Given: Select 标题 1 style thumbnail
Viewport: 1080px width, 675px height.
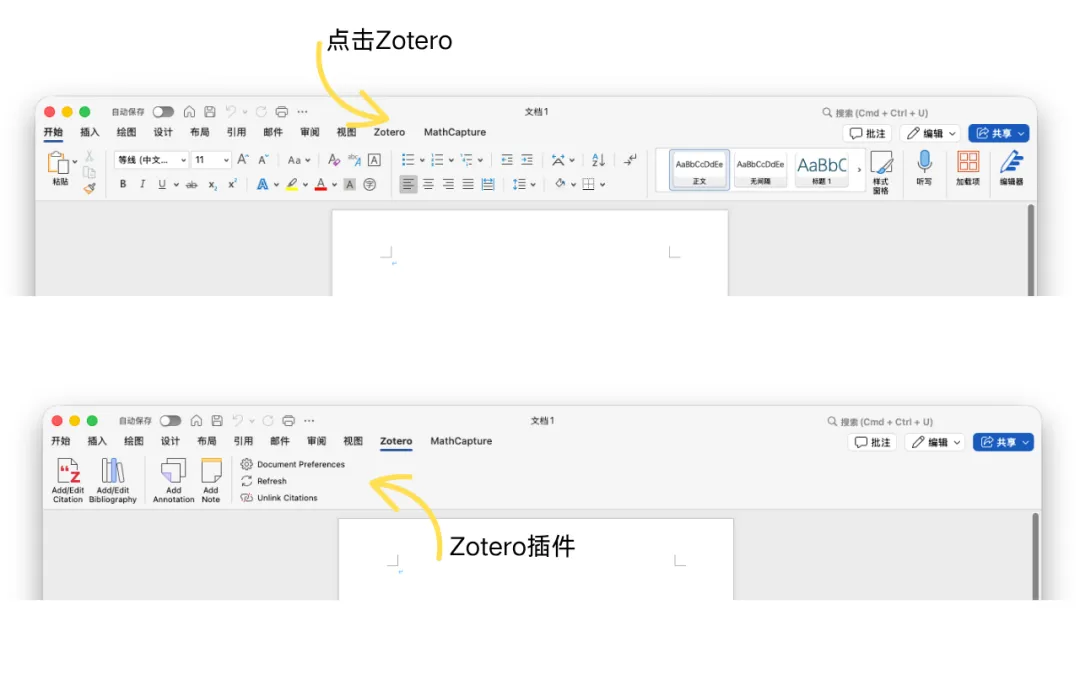Looking at the screenshot, I should (x=822, y=169).
